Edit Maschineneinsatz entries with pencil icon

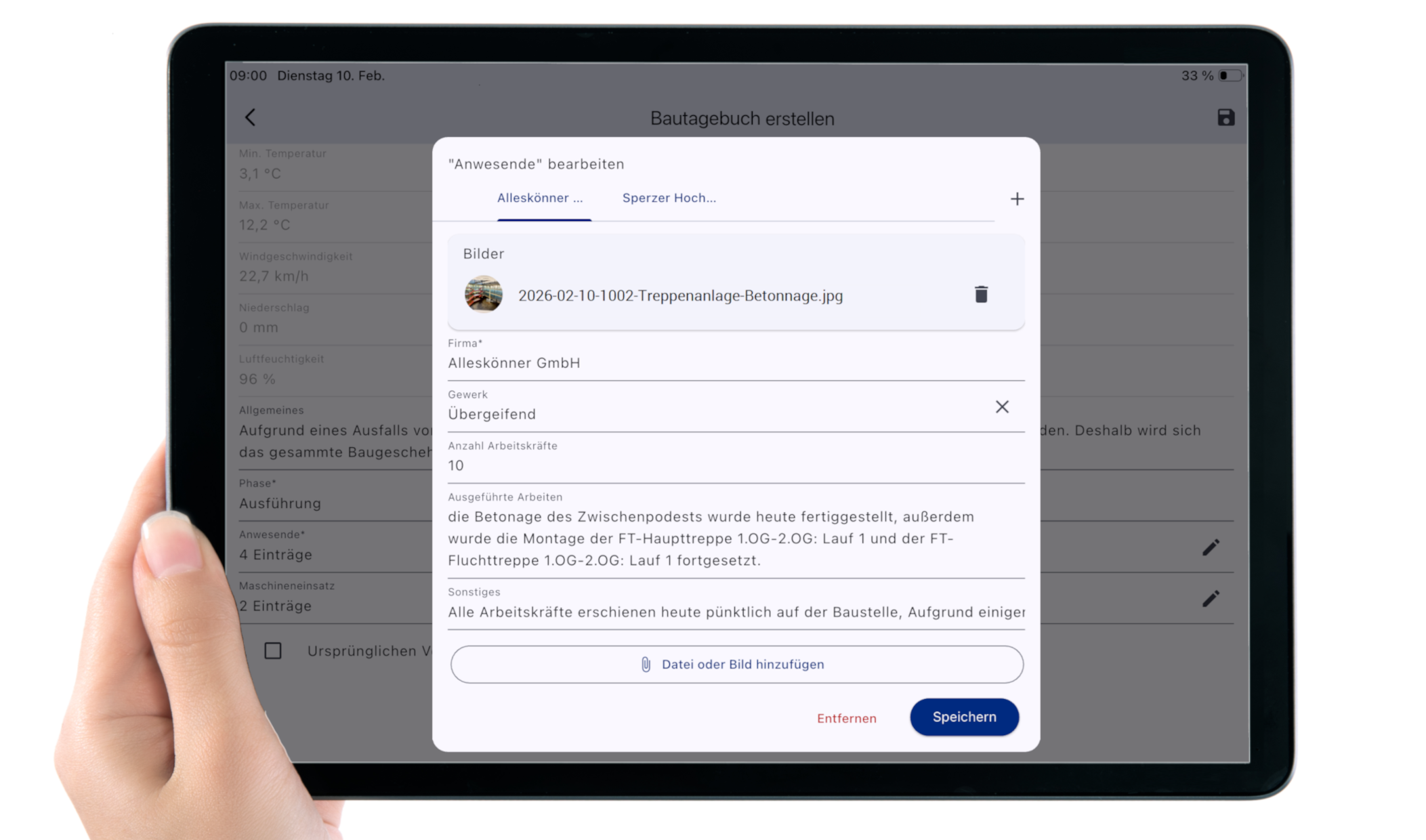(x=1211, y=599)
